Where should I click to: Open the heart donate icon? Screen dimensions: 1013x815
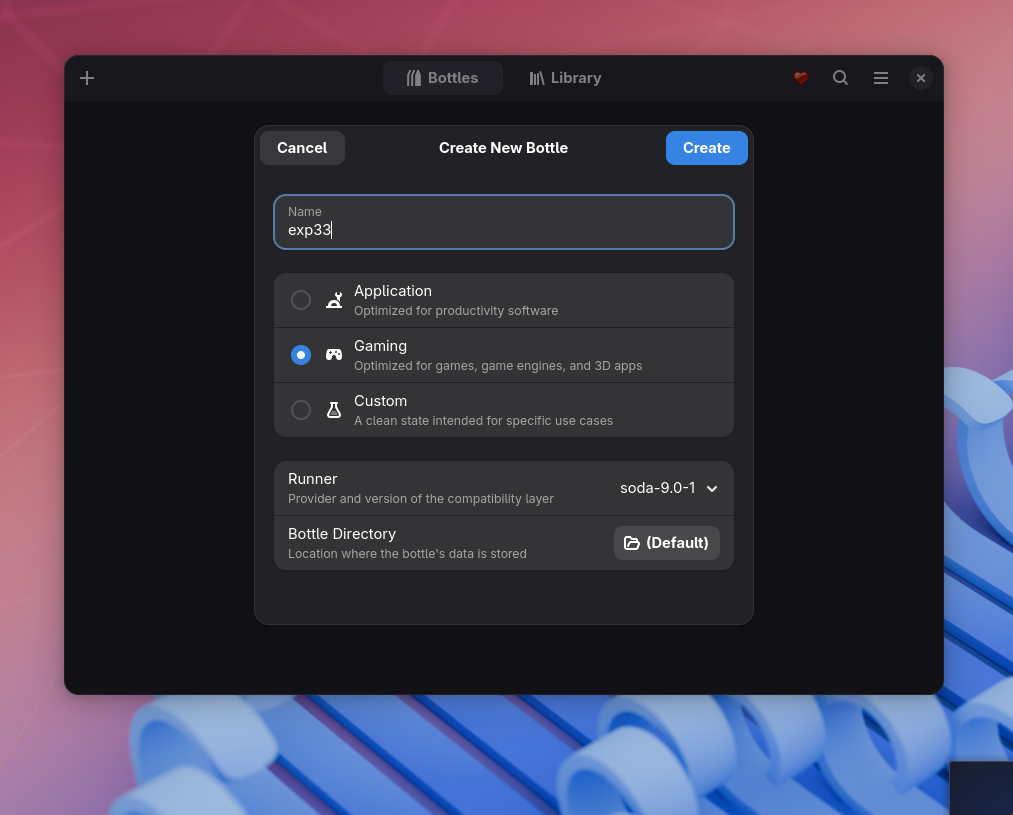coord(801,78)
